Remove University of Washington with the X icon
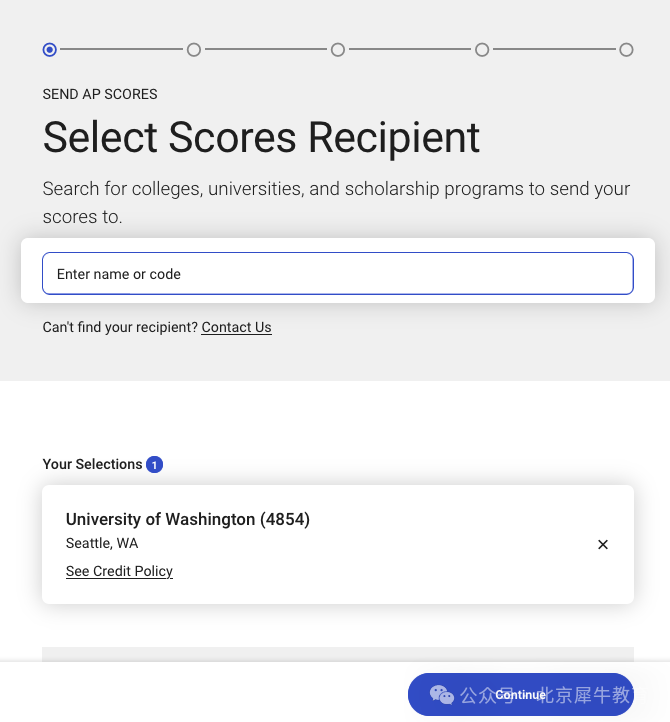 coord(602,544)
